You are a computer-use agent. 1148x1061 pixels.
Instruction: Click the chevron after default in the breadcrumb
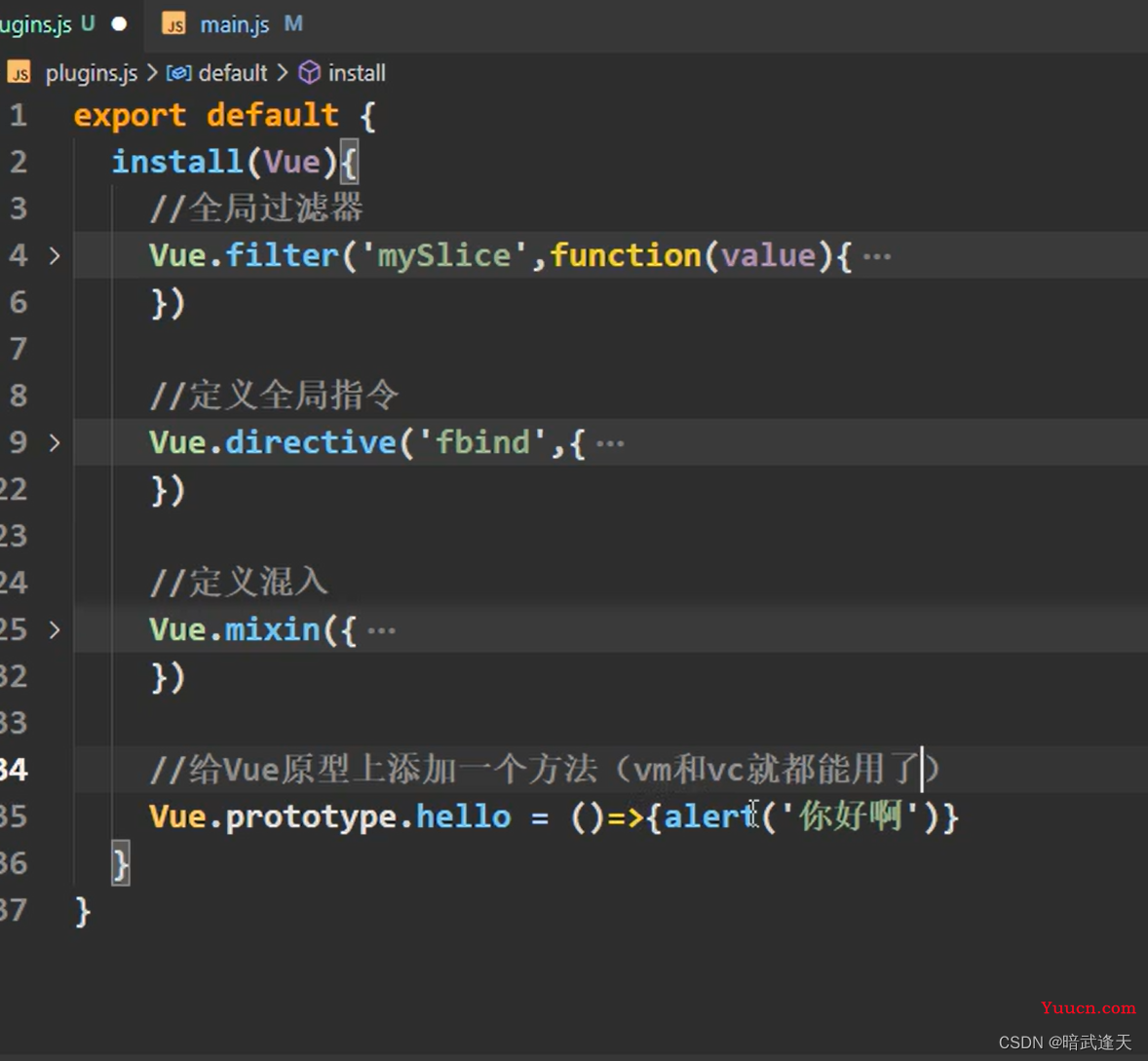(x=283, y=73)
